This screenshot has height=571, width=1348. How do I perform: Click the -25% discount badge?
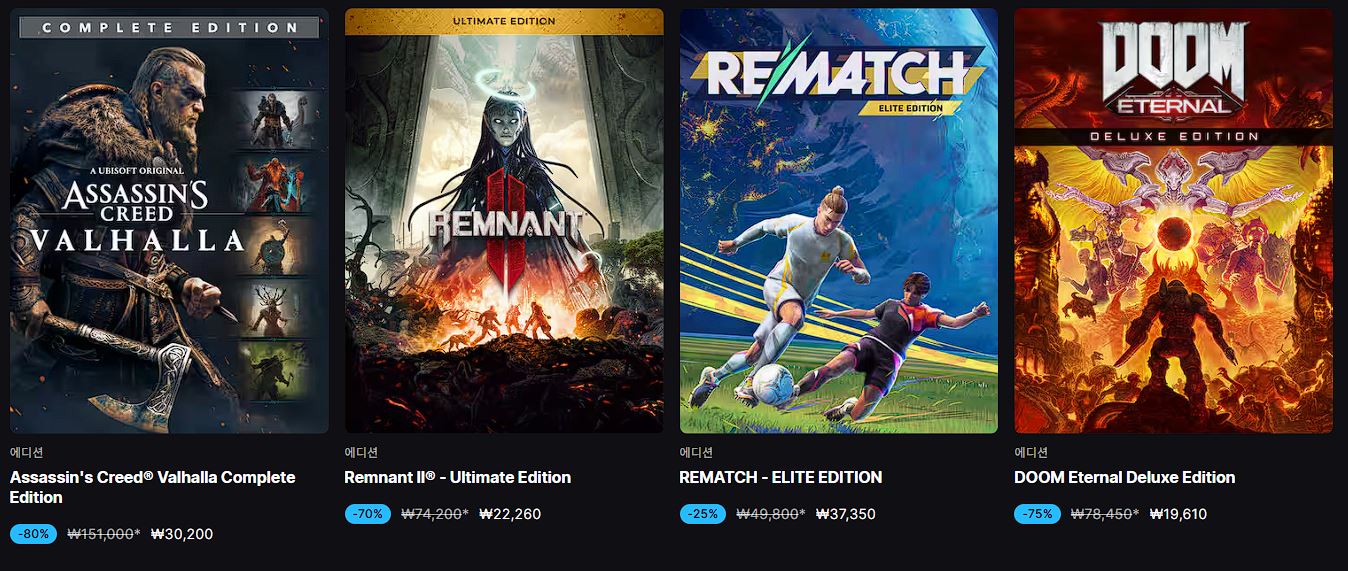tap(703, 514)
